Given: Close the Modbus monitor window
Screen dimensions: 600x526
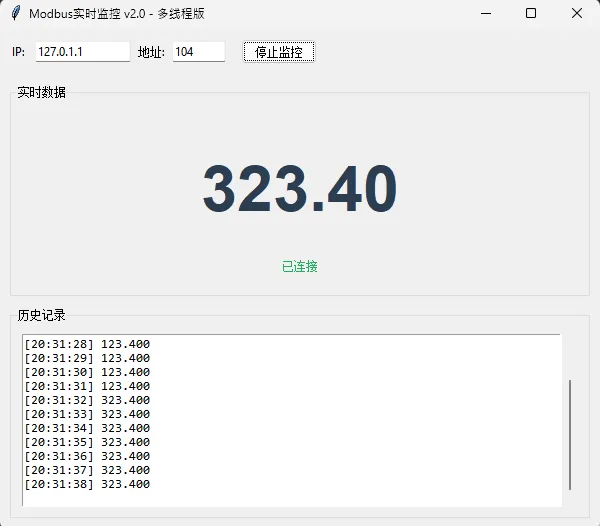Looking at the screenshot, I should (577, 13).
